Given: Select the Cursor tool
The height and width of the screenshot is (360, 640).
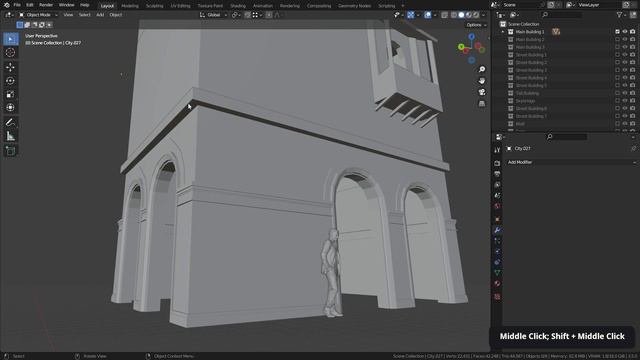Looking at the screenshot, I should click(11, 52).
